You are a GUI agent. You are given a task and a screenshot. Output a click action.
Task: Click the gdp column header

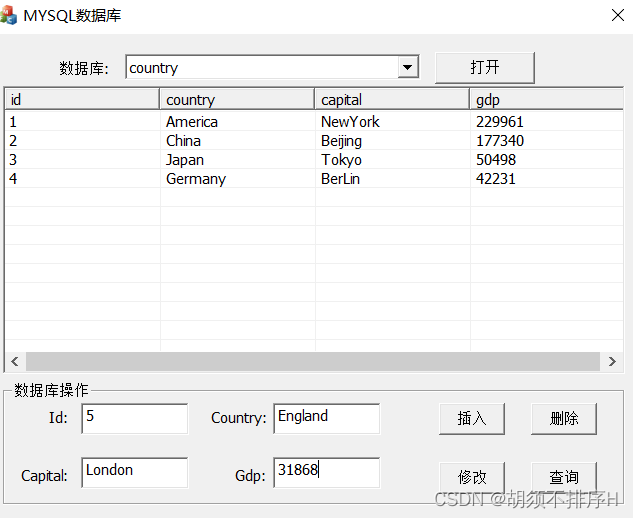click(x=547, y=99)
